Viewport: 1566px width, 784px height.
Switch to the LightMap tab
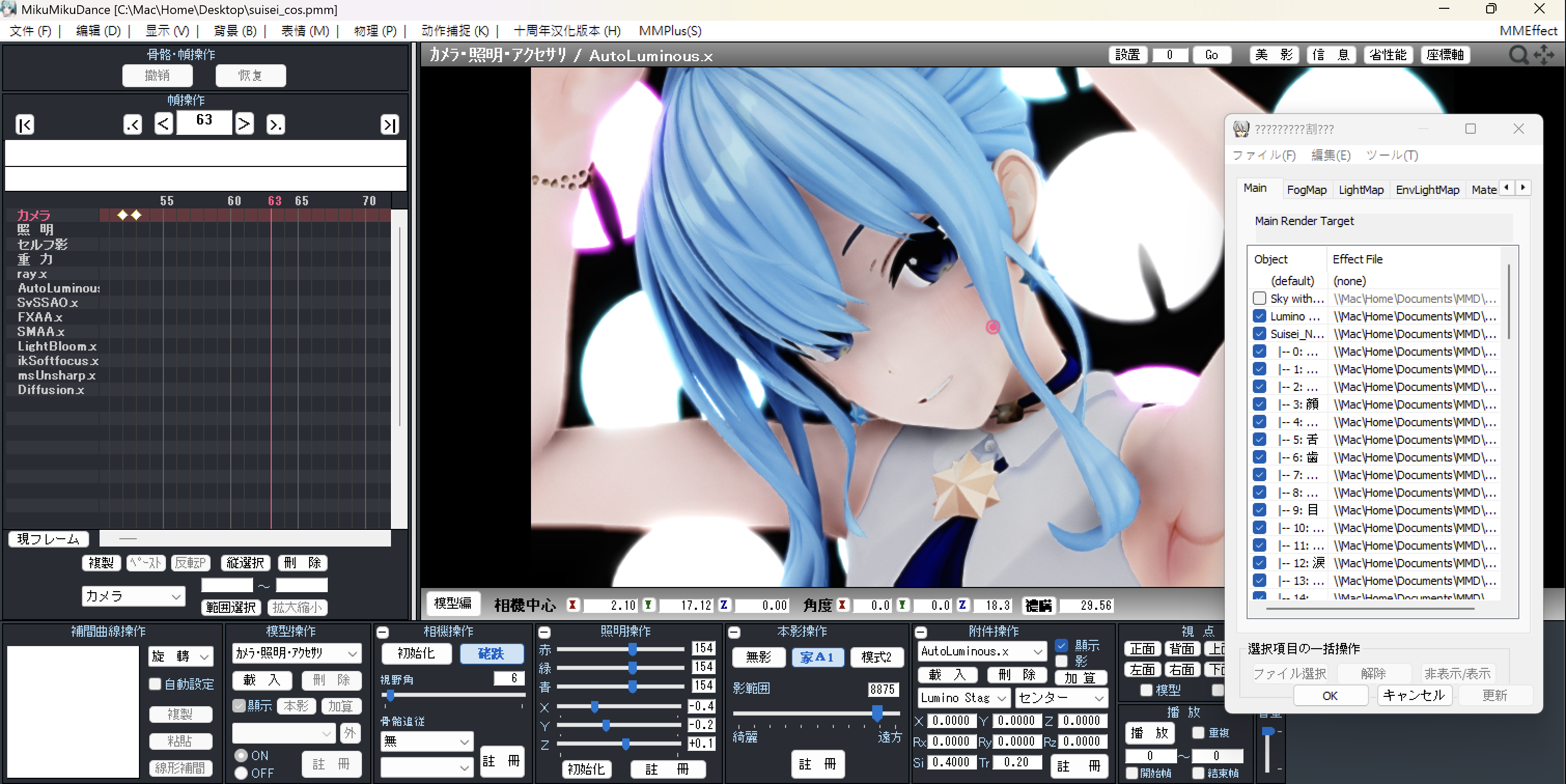coord(1361,190)
